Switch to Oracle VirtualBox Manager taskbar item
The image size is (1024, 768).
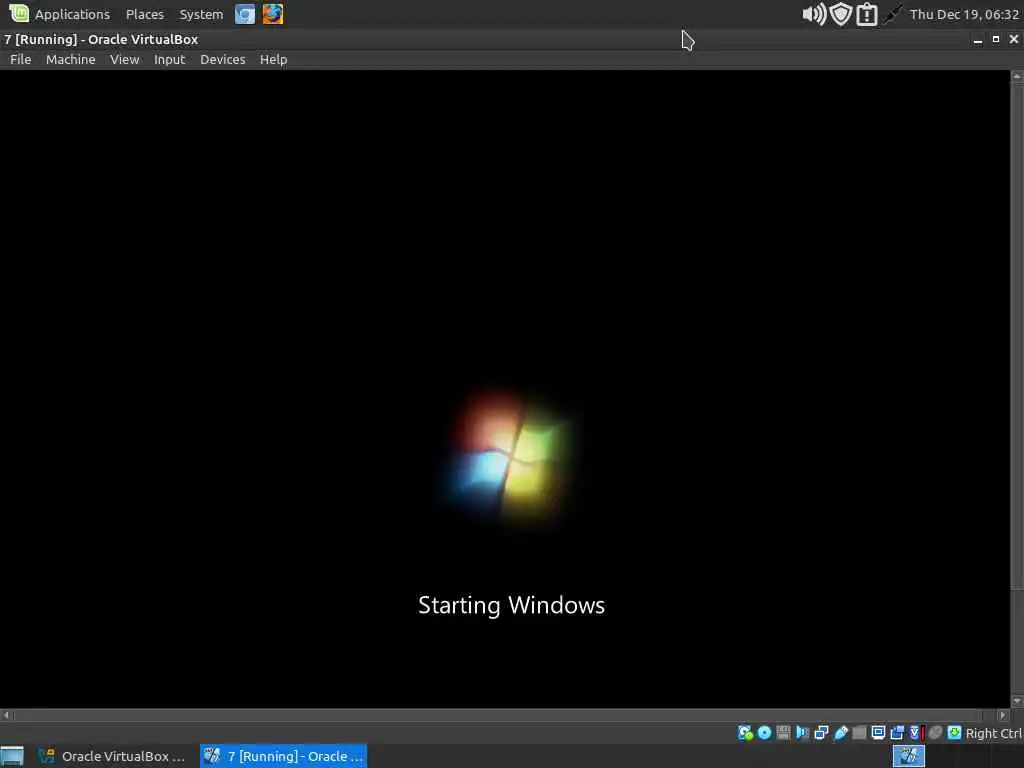point(112,756)
